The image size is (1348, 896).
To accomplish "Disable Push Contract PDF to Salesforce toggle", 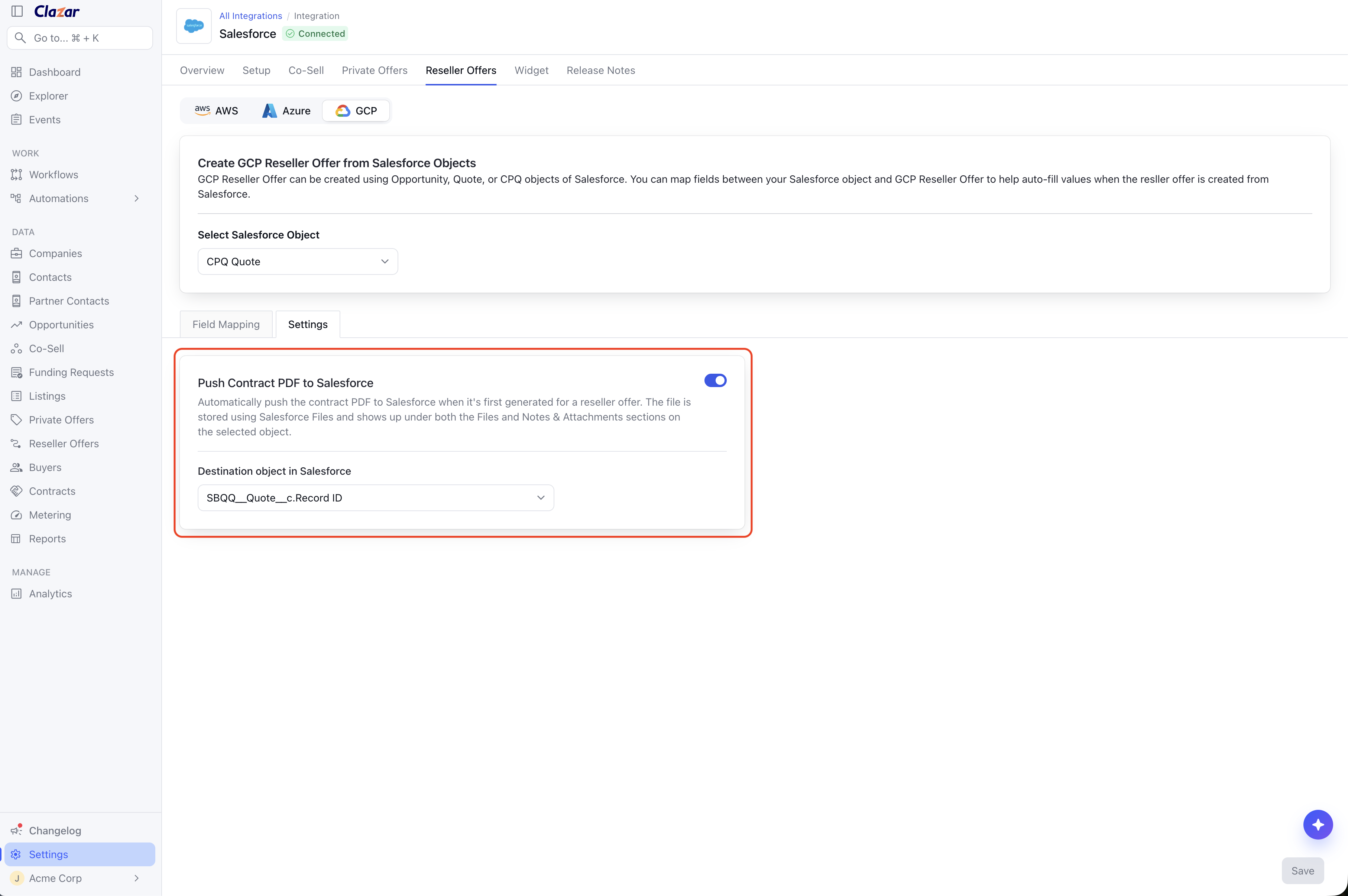I will [x=716, y=380].
